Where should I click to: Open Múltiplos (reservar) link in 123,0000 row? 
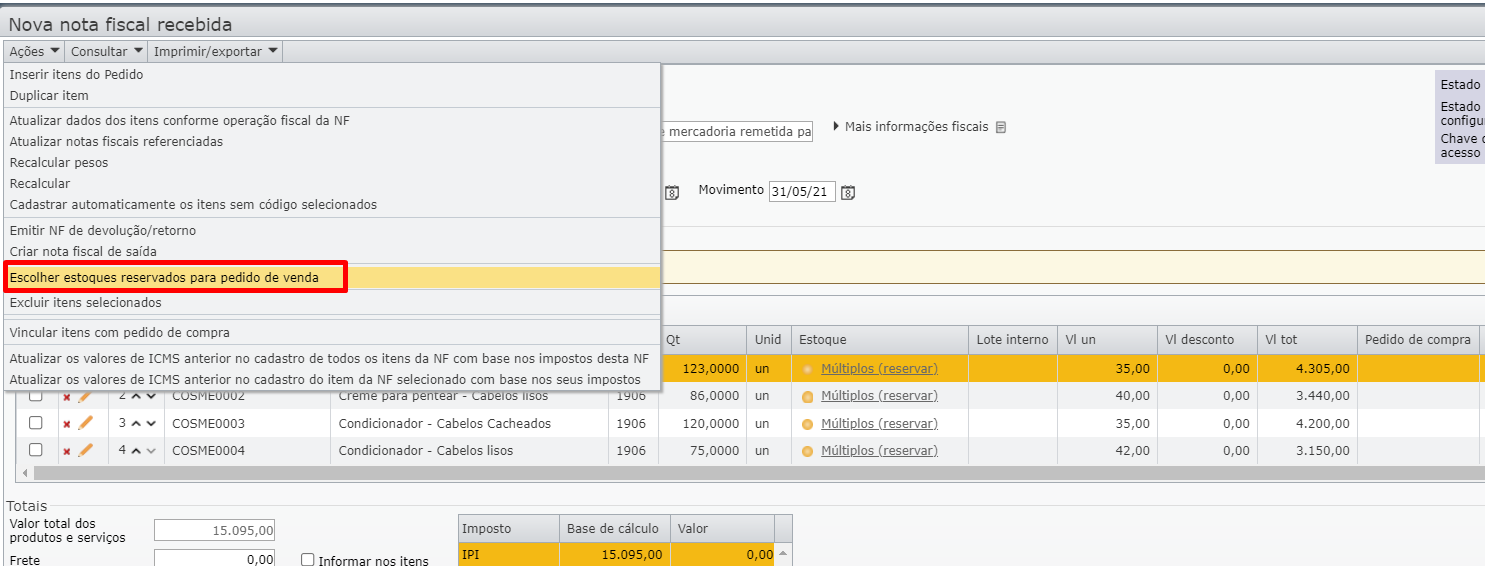[x=879, y=369]
